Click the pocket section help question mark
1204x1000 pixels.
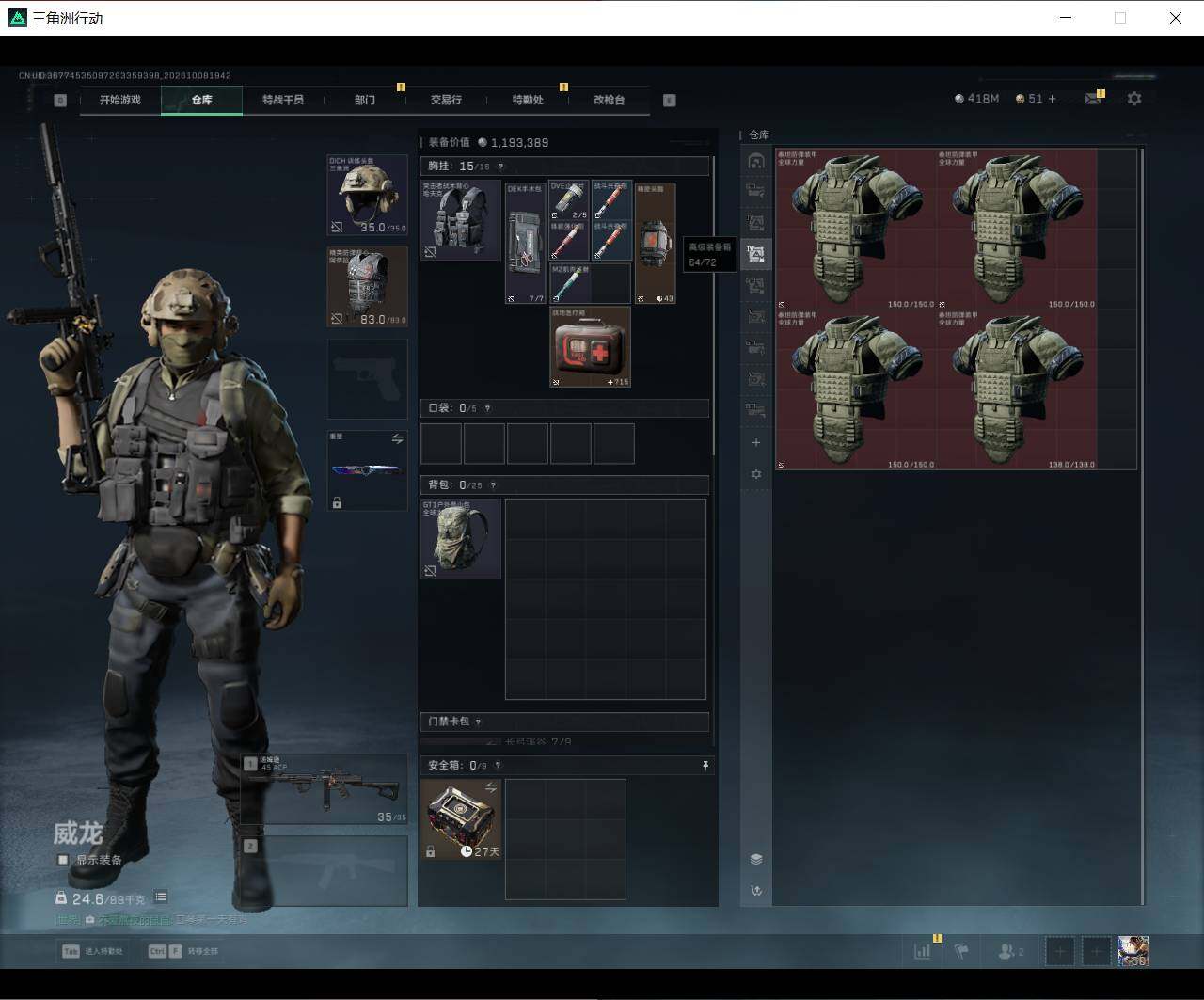point(487,408)
